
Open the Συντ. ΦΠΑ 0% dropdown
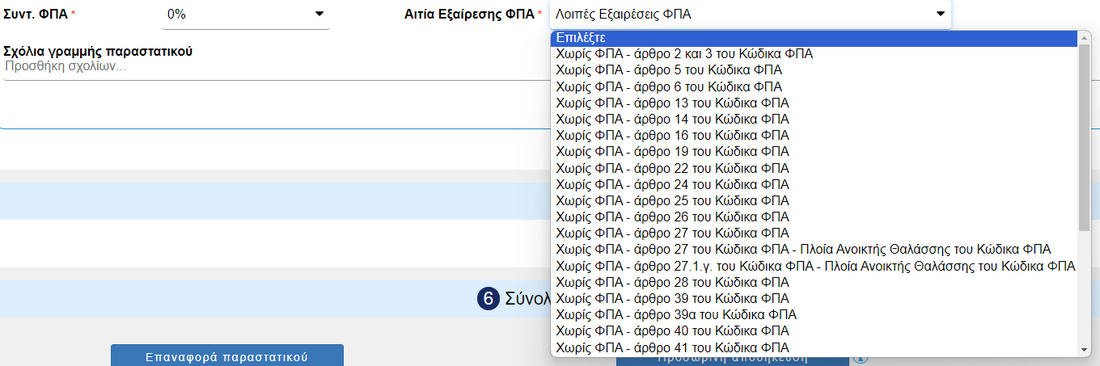pyautogui.click(x=246, y=14)
